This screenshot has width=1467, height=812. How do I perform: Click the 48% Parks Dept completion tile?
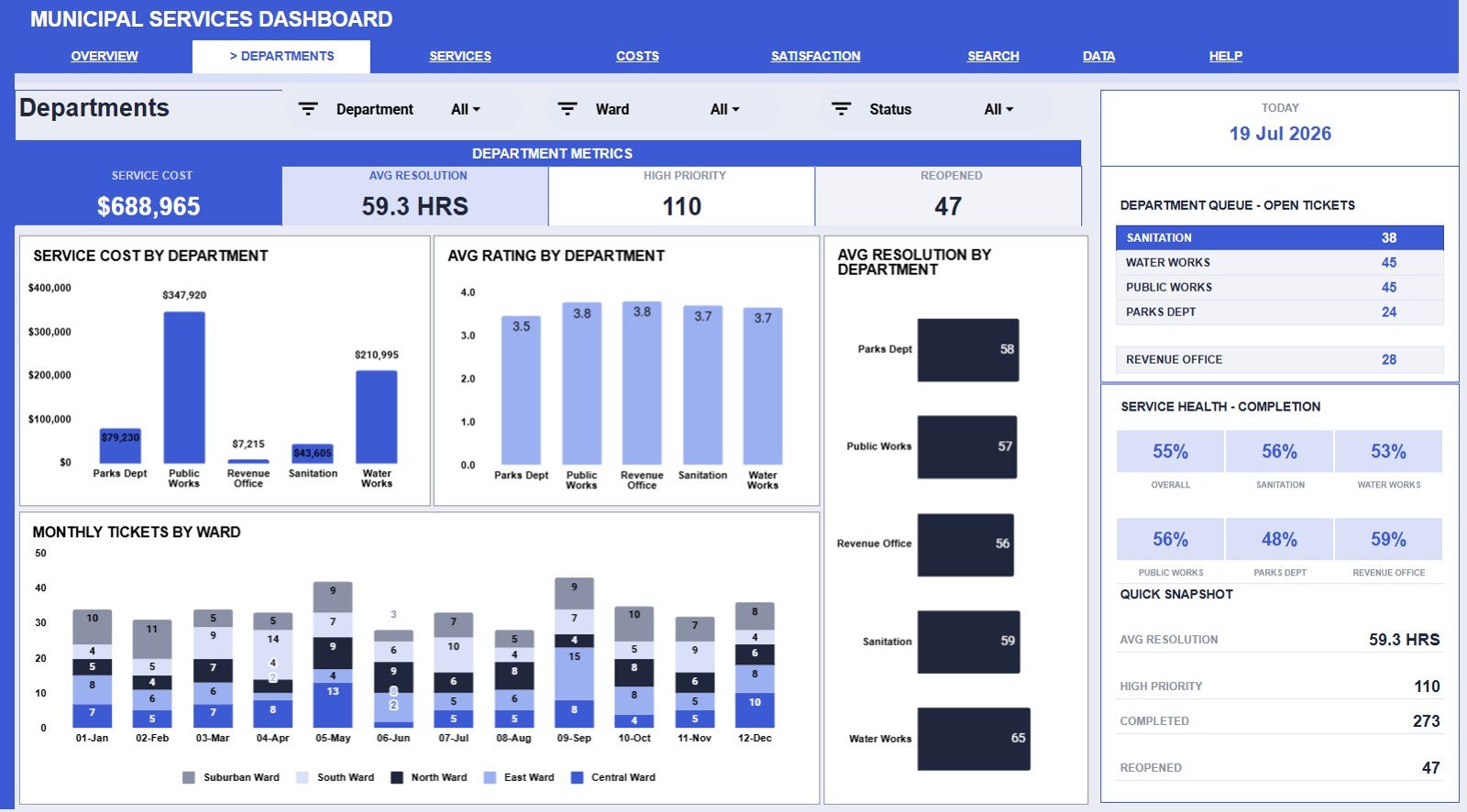[1279, 539]
